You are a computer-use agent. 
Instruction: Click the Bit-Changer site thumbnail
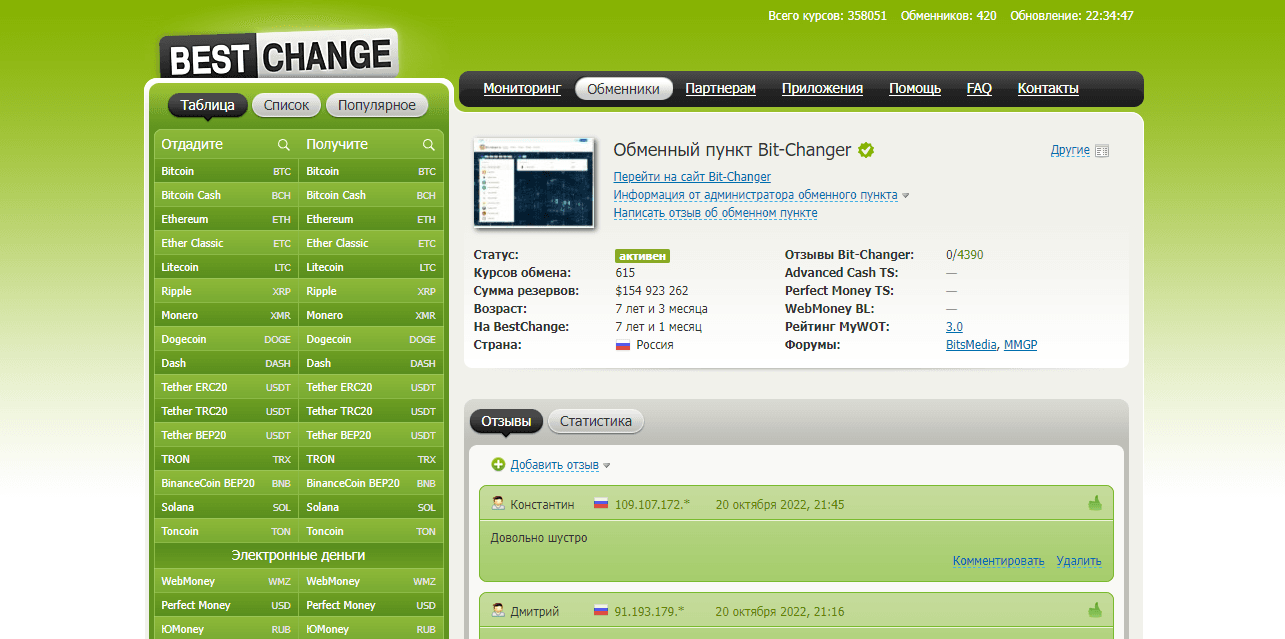click(x=533, y=181)
